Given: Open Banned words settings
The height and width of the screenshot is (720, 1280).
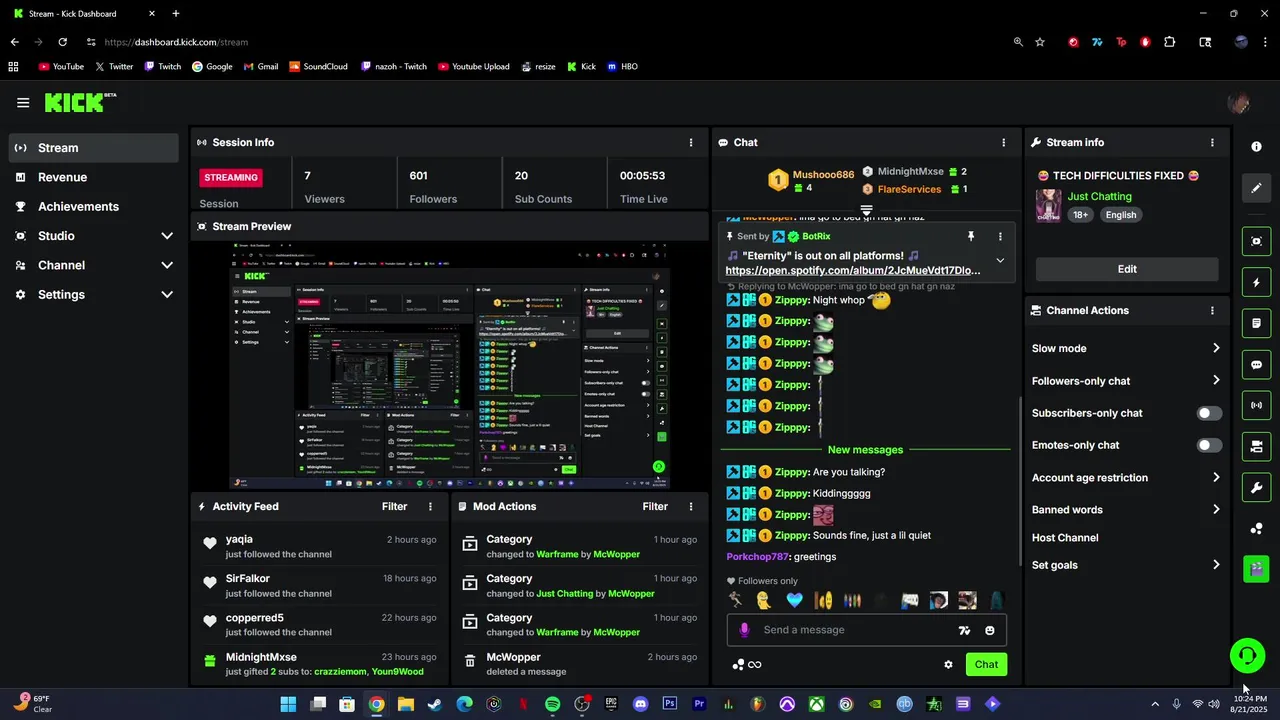Looking at the screenshot, I should 1126,509.
